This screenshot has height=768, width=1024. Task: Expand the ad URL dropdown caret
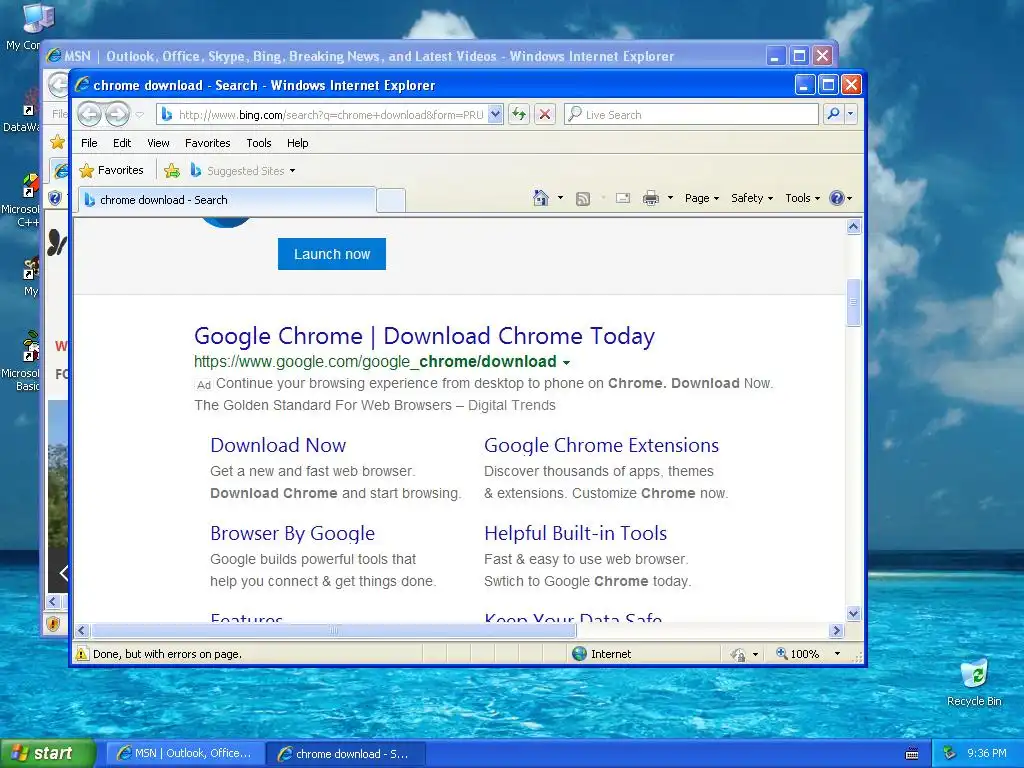(x=566, y=362)
